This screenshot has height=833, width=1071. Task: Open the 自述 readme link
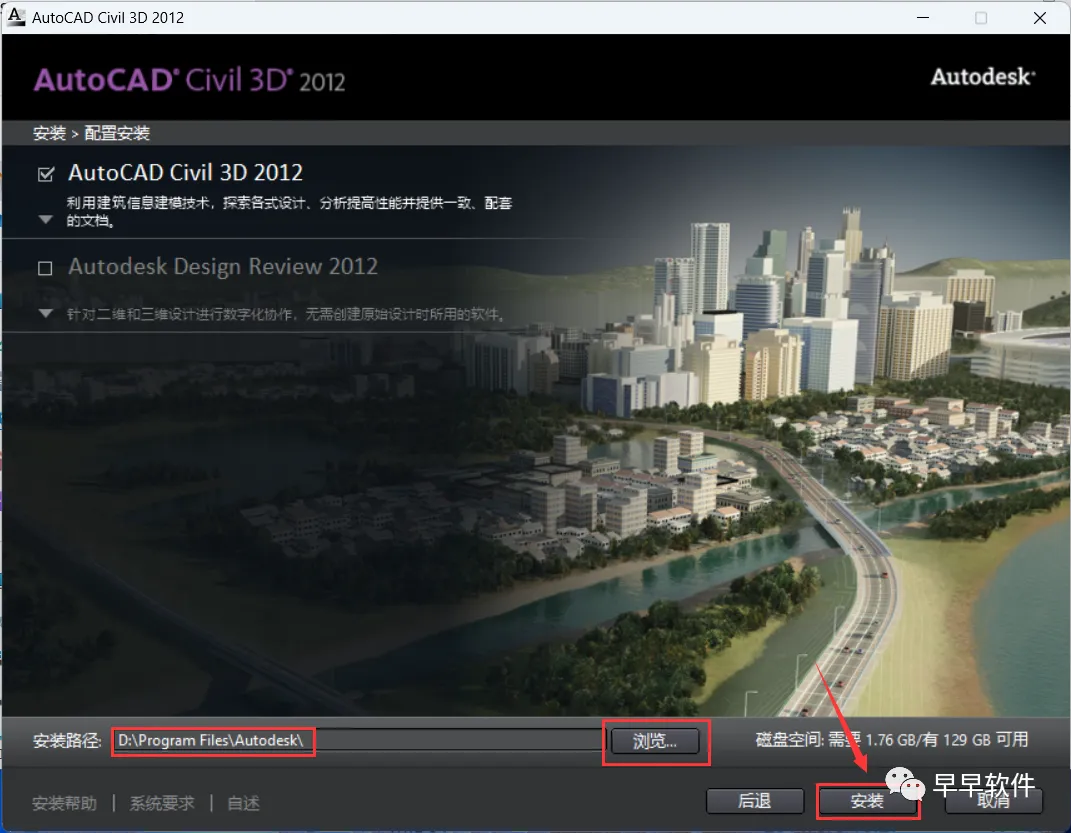243,803
